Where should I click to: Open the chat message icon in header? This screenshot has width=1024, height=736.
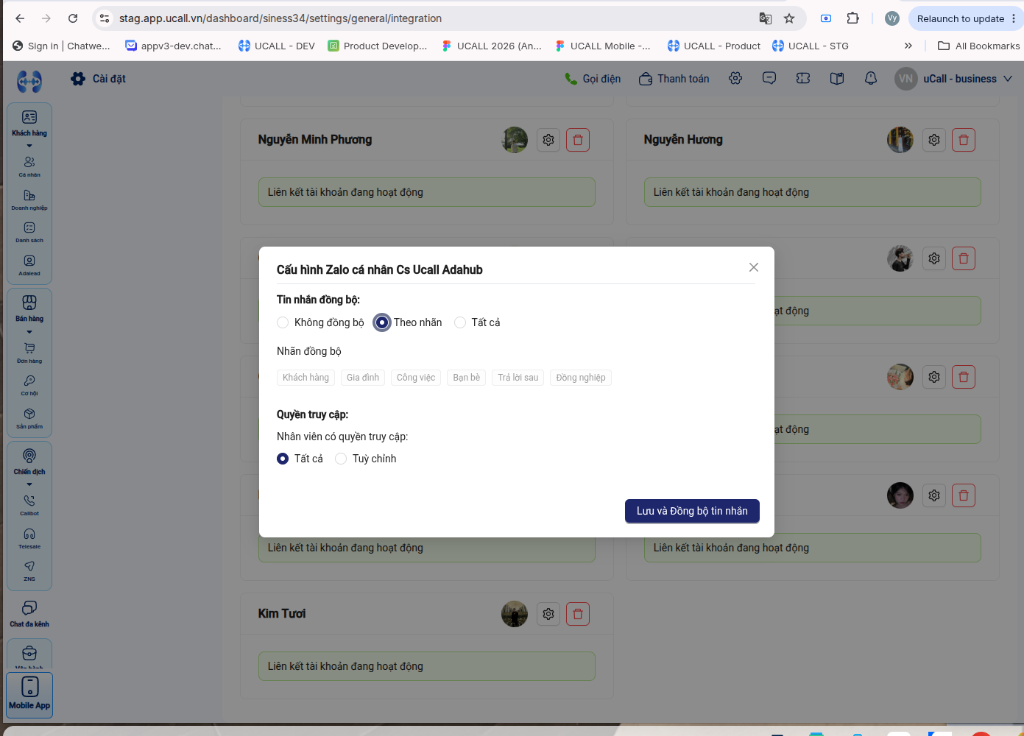coord(769,78)
